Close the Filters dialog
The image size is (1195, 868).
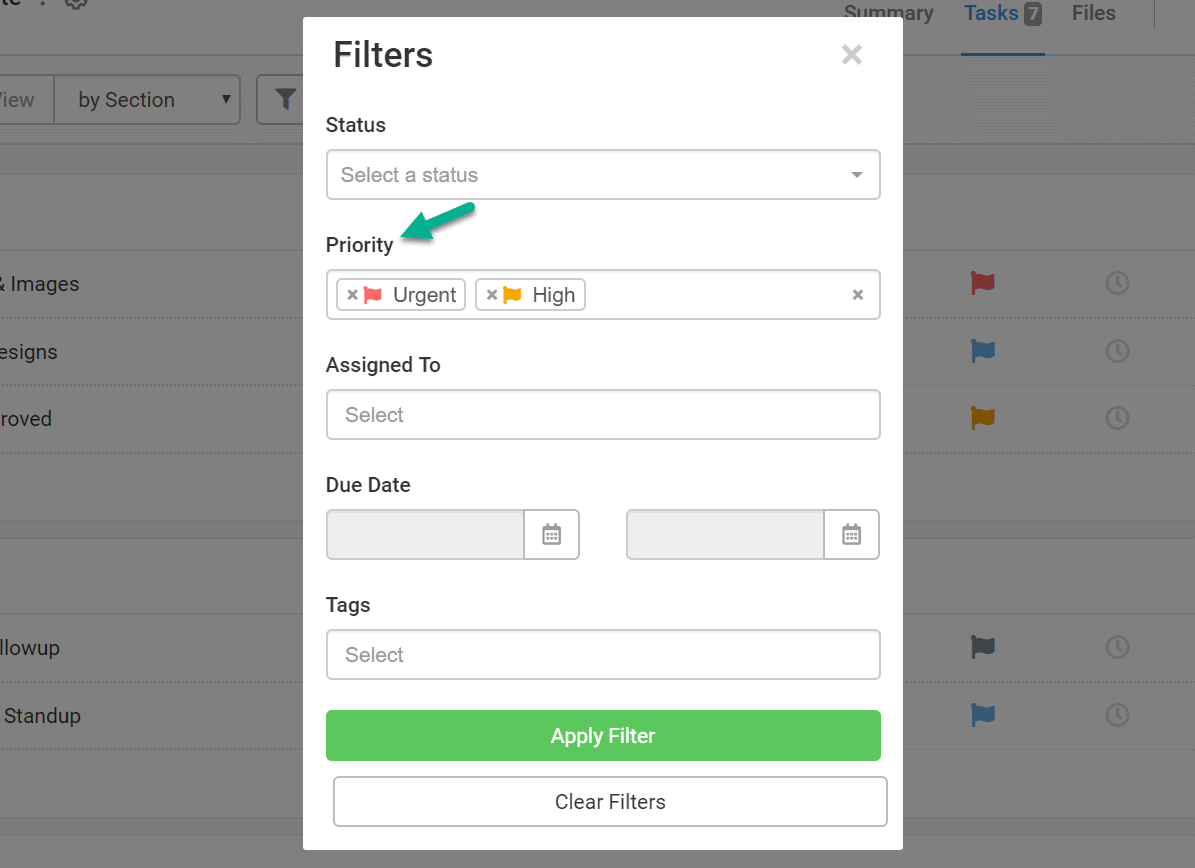pyautogui.click(x=851, y=55)
